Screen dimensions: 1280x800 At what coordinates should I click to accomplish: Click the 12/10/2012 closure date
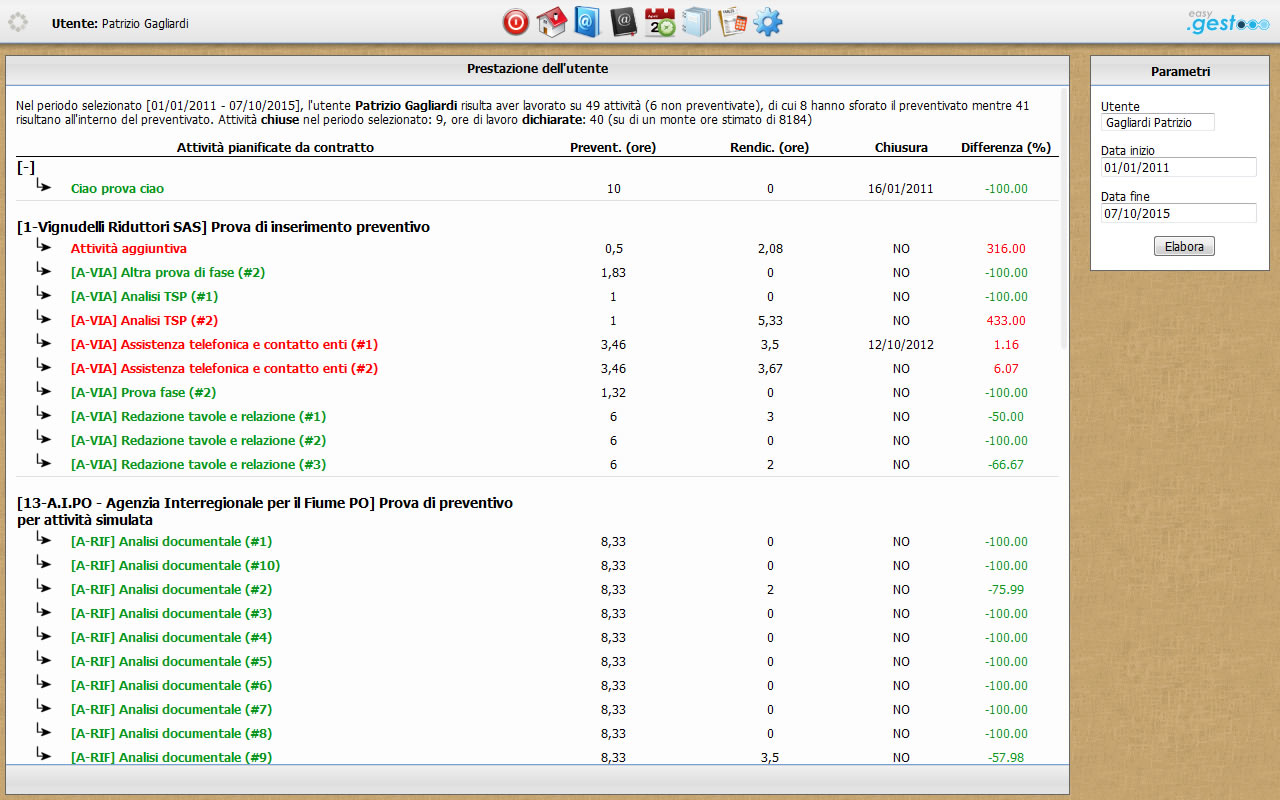901,344
